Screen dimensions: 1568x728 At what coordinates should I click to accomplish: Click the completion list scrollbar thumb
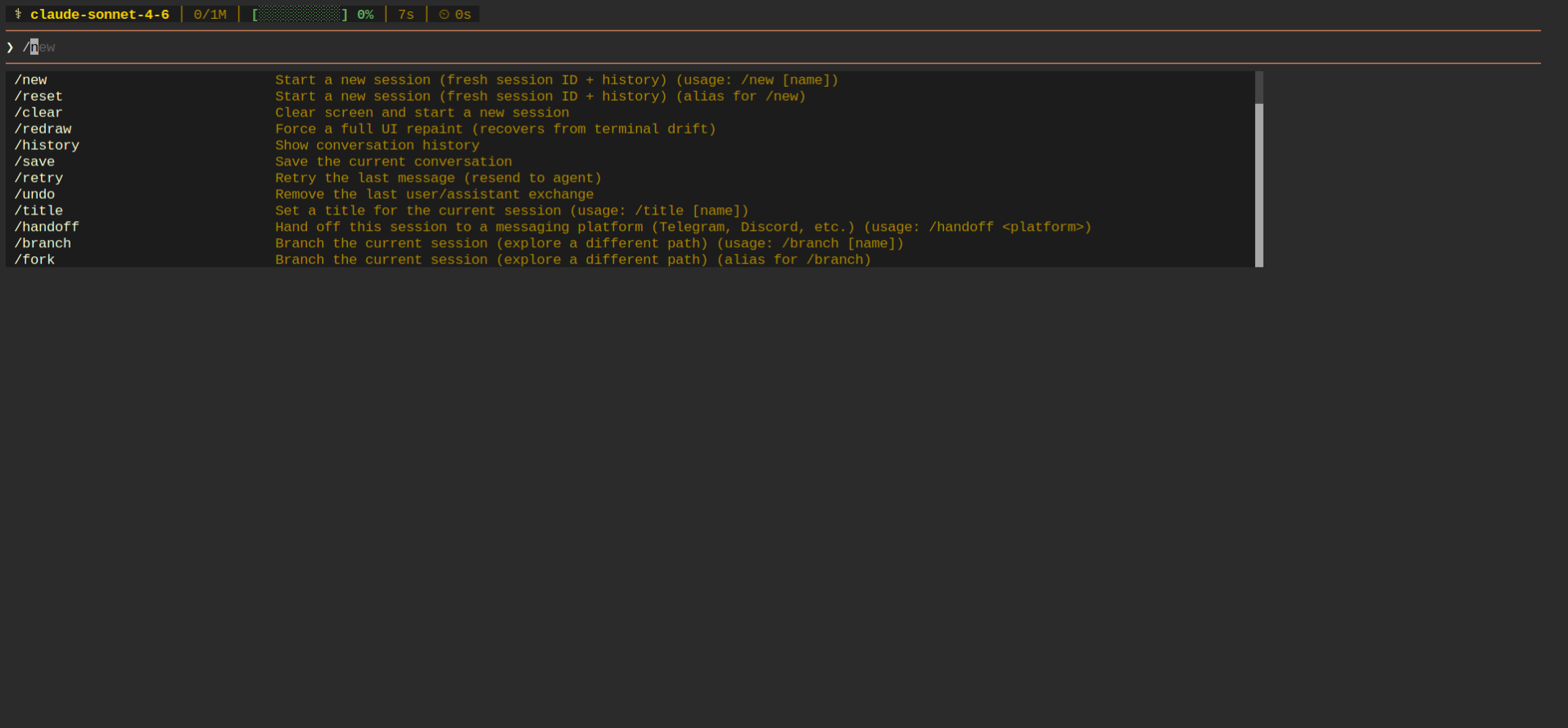tap(1259, 185)
